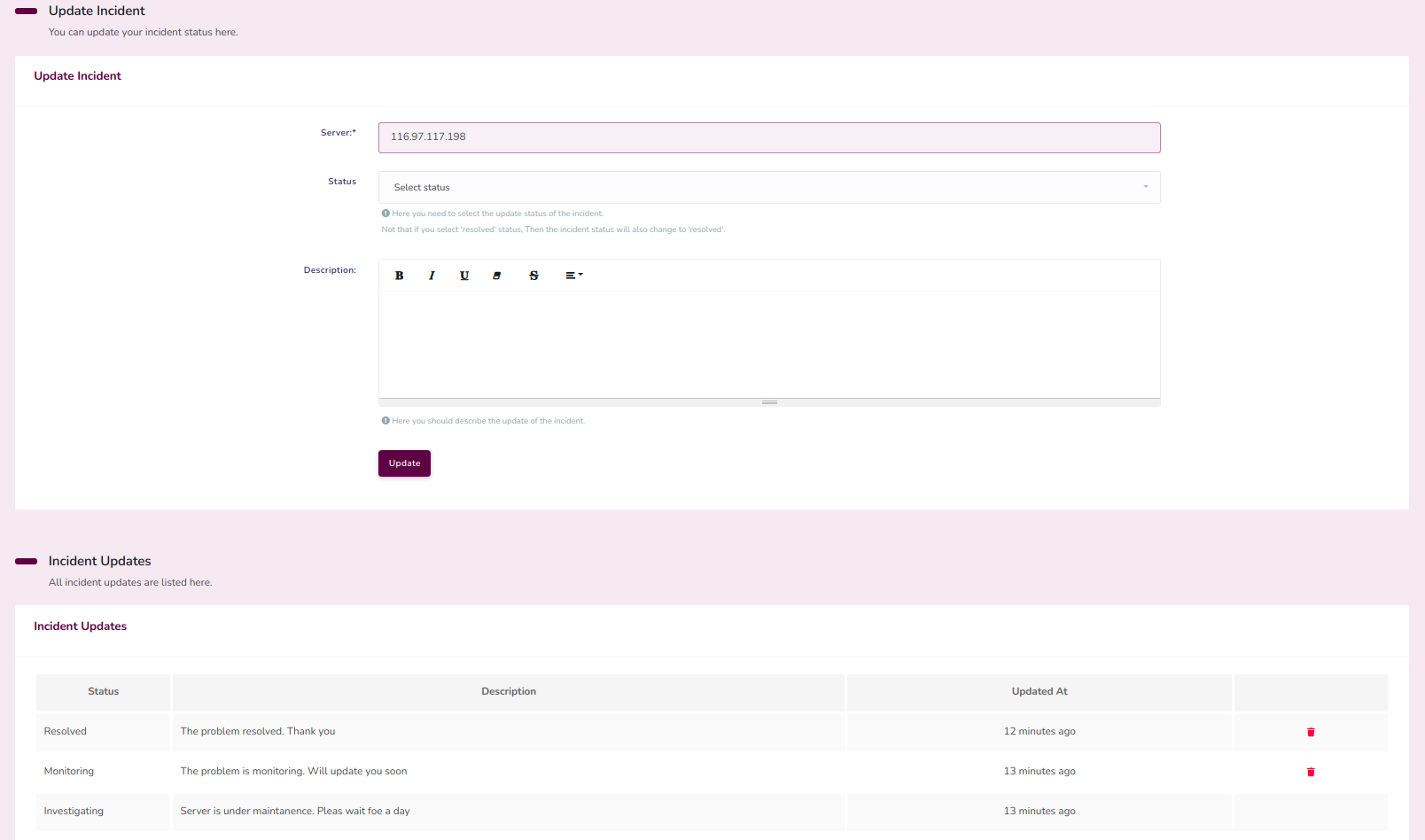Click the description editor resize handle
The height and width of the screenshot is (840, 1425).
(769, 402)
